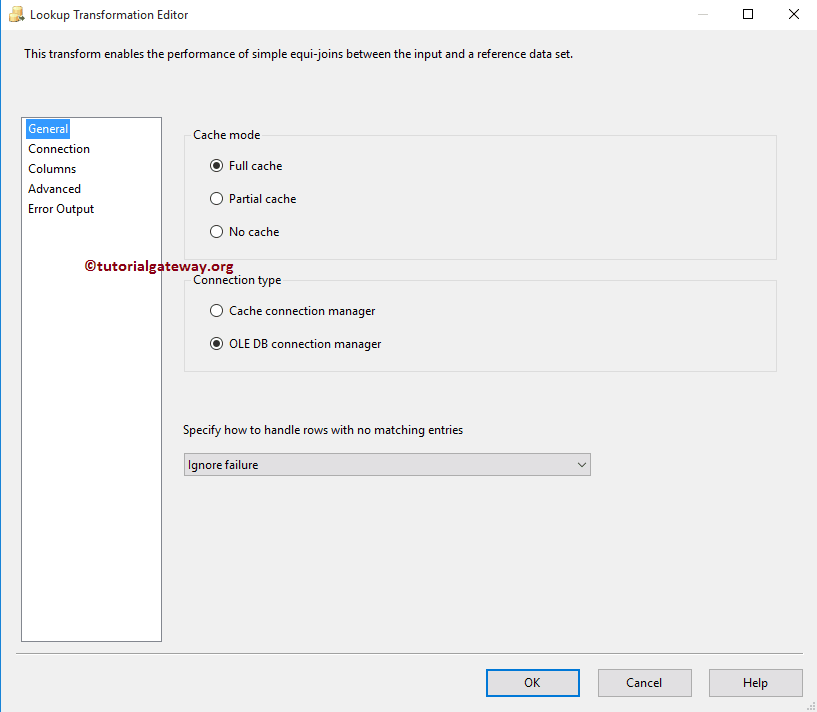Choose Partial cache mode
Image resolution: width=817 pixels, height=712 pixels.
[x=216, y=199]
